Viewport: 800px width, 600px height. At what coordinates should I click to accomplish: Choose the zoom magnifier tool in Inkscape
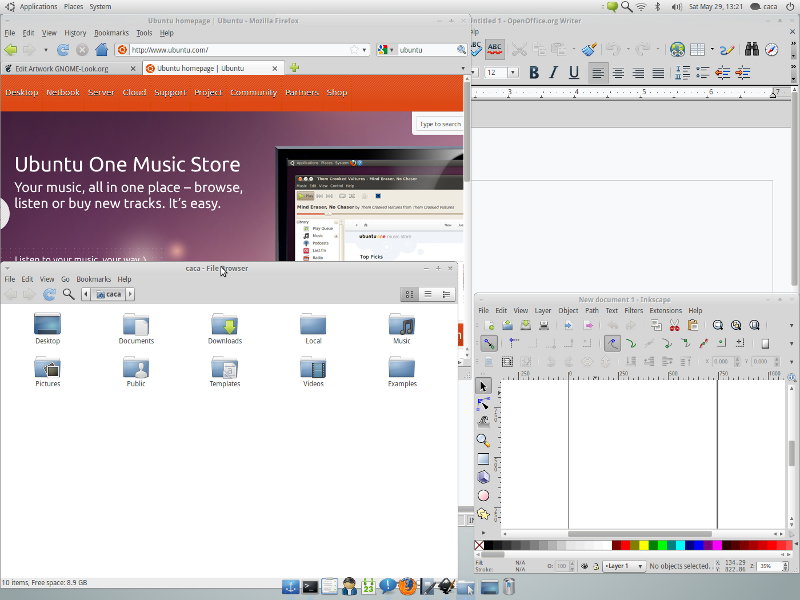click(483, 440)
